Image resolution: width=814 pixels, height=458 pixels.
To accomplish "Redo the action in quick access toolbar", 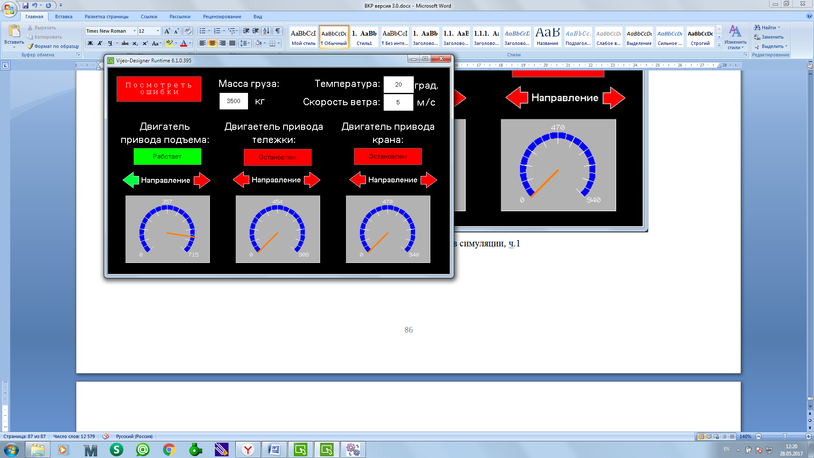I will pos(48,6).
